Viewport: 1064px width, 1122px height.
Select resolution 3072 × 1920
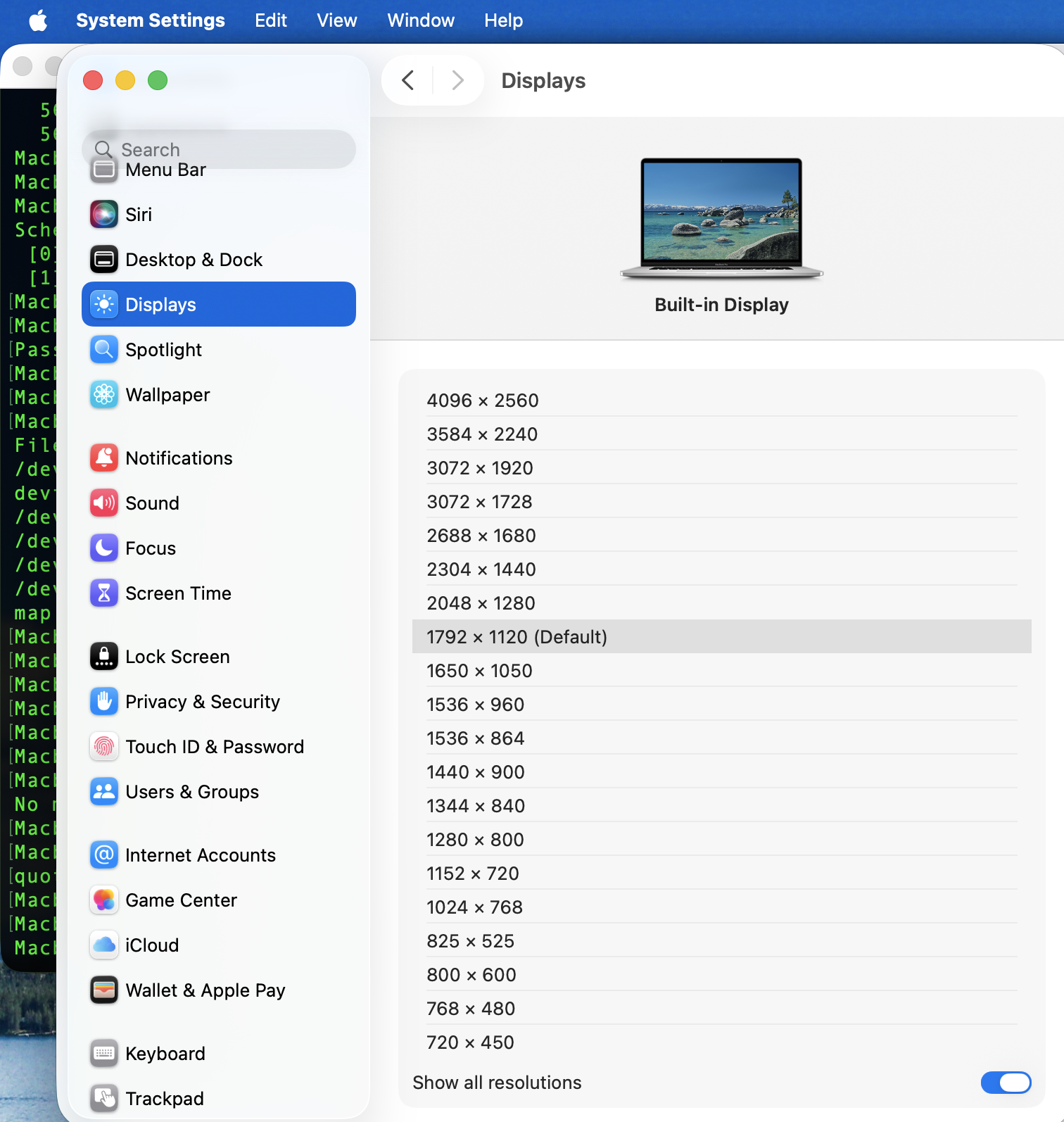click(722, 467)
